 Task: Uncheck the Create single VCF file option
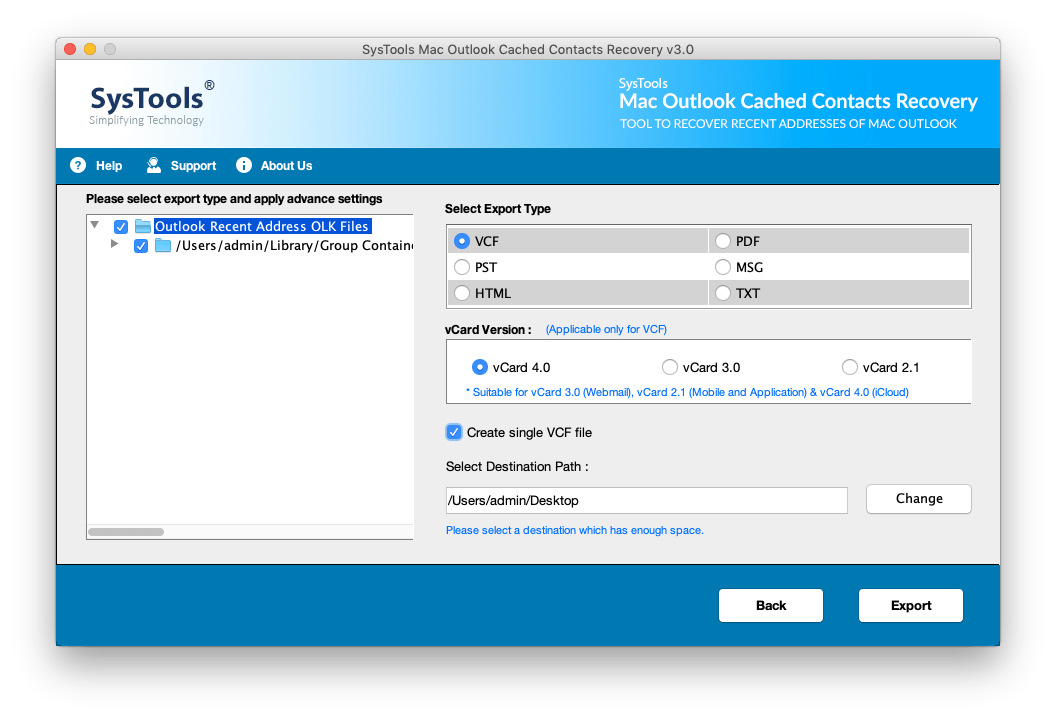[x=453, y=431]
